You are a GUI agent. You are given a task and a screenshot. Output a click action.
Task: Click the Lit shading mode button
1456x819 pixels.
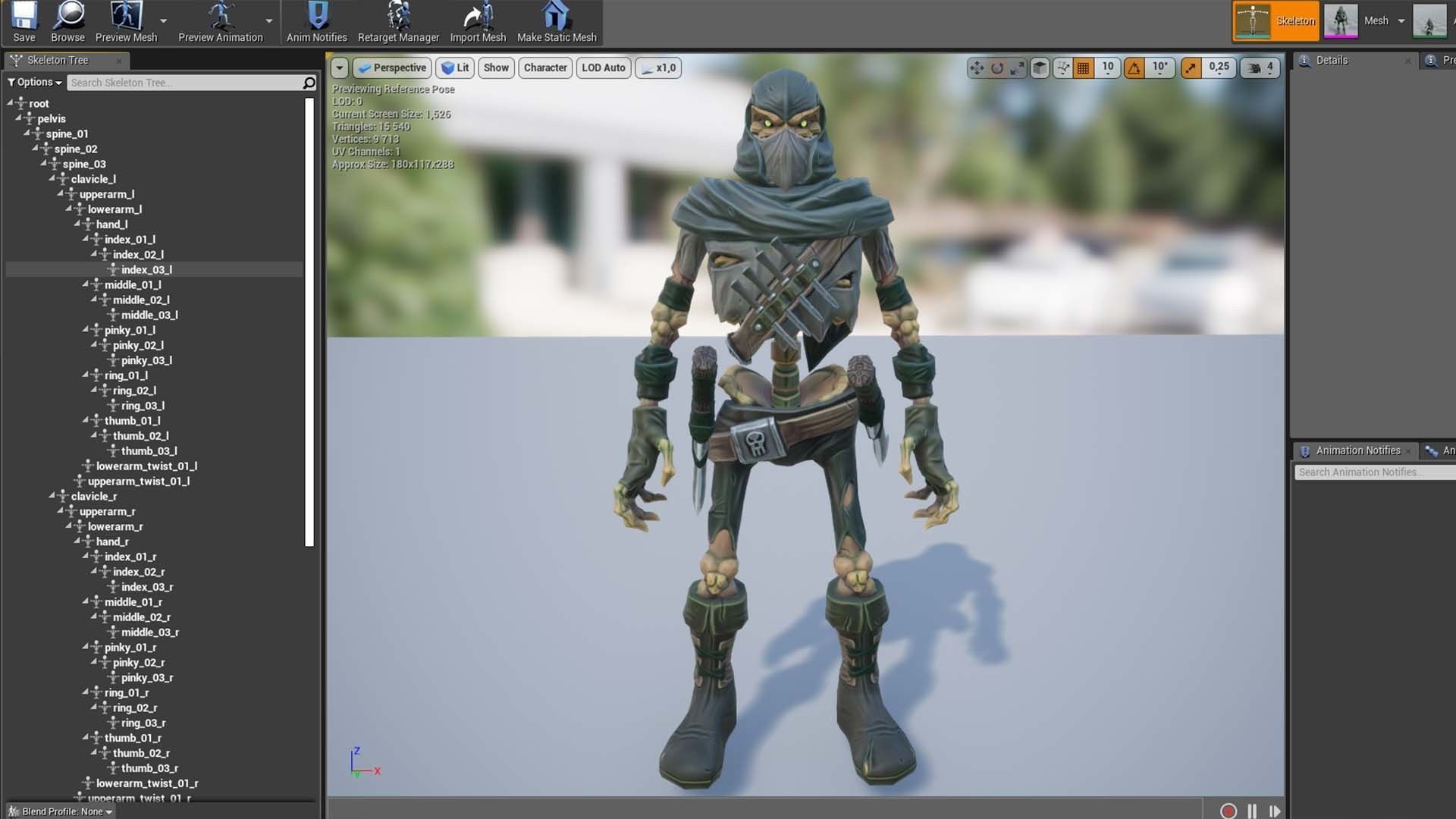[x=455, y=67]
